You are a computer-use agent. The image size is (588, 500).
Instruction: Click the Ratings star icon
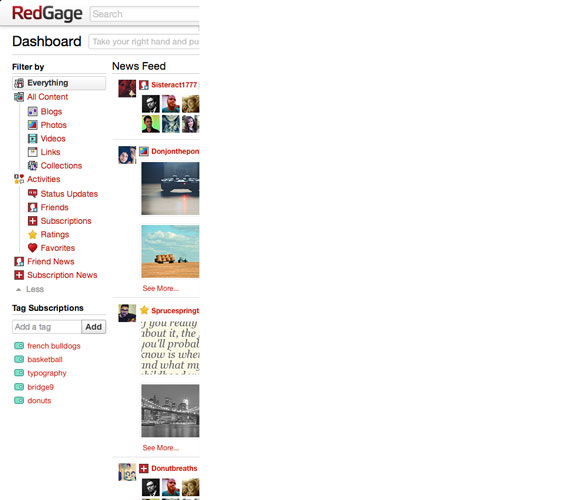[x=33, y=234]
